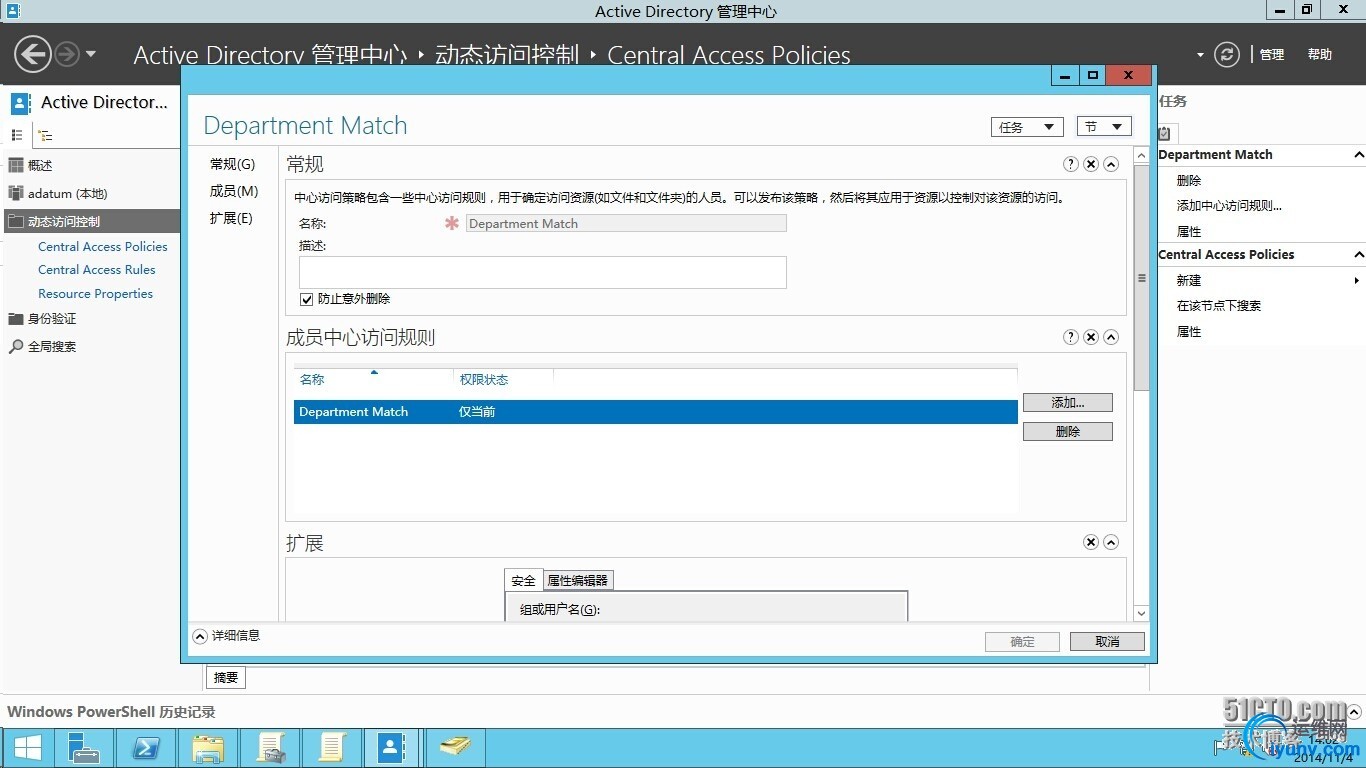Click dialog scrollbar up arrow

[1142, 157]
